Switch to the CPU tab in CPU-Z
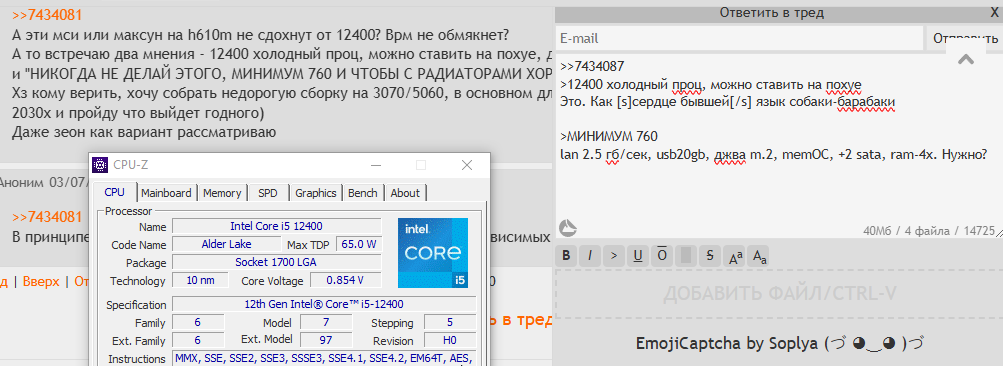This screenshot has height=366, width=1003. (115, 192)
